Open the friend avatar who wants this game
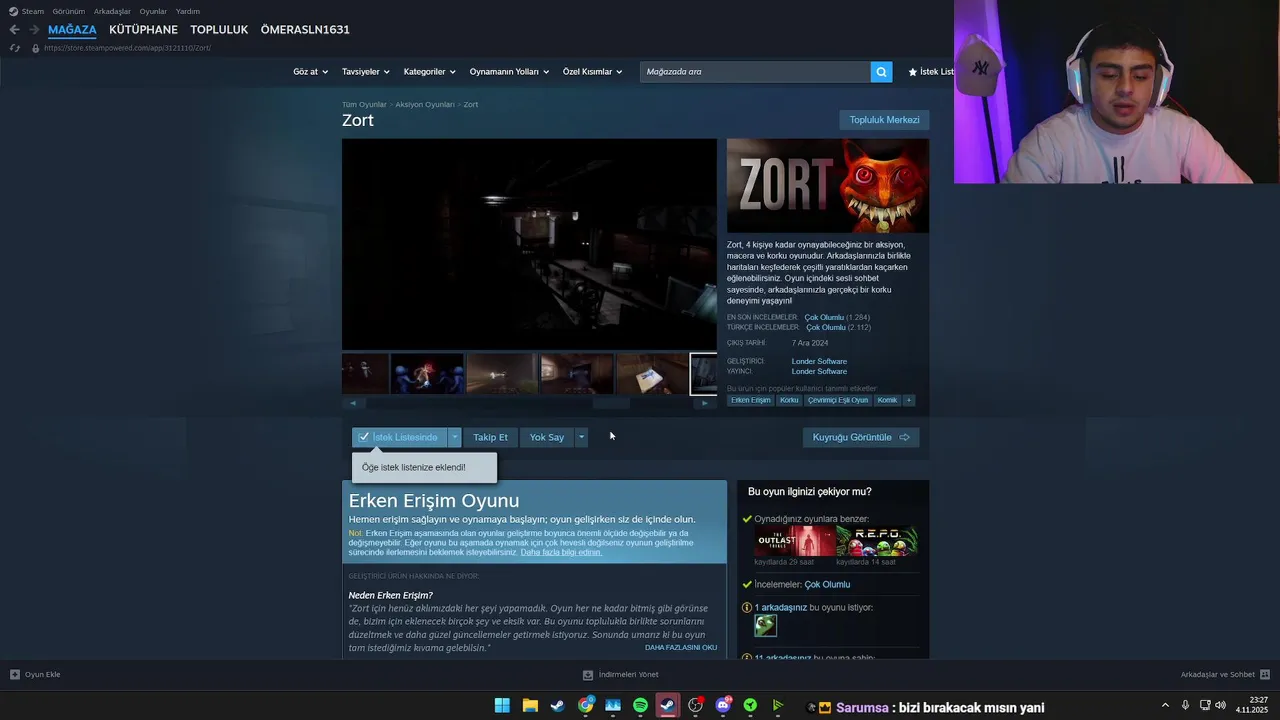This screenshot has width=1280, height=720. [765, 625]
